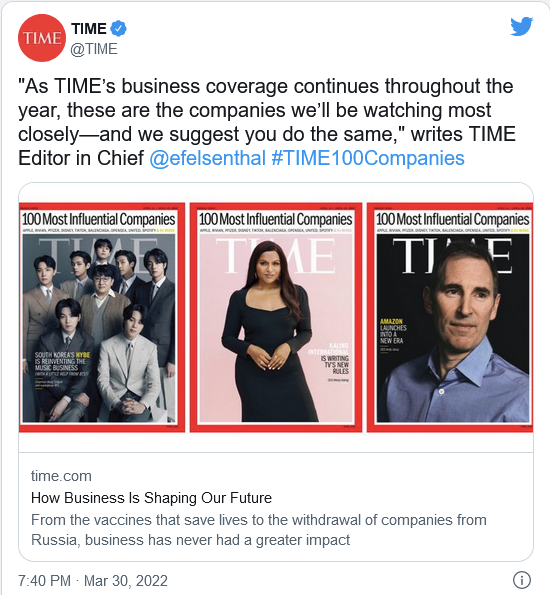This screenshot has height=595, width=550.
Task: Click the time.com domain label
Action: [x=61, y=476]
